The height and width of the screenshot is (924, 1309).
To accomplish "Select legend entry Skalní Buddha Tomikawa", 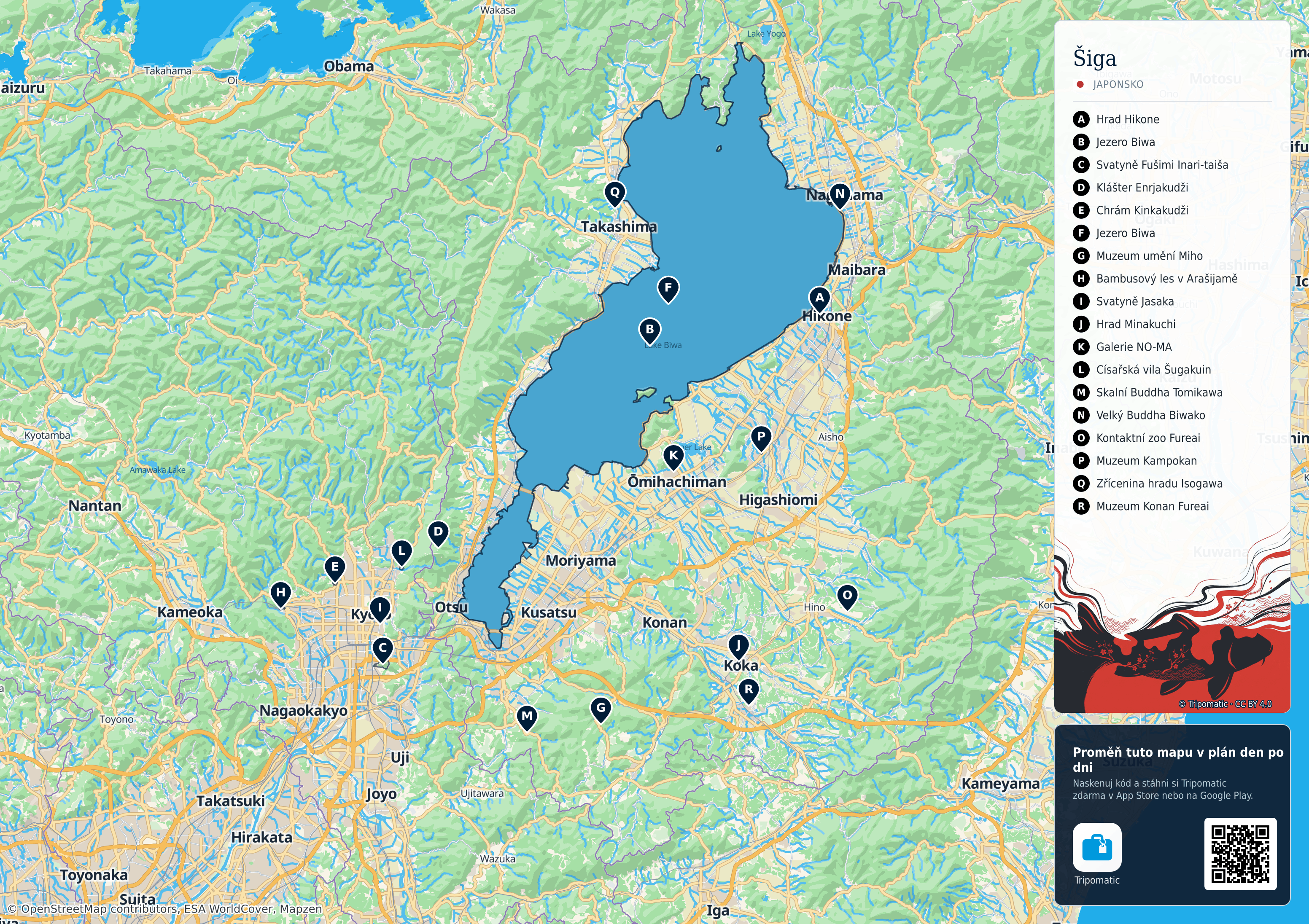I will pos(1159,393).
